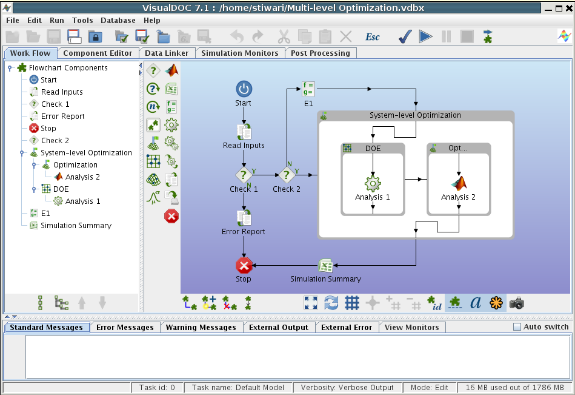Click the blue Run play arrow icon
This screenshot has height=395, width=575.
pyautogui.click(x=425, y=37)
